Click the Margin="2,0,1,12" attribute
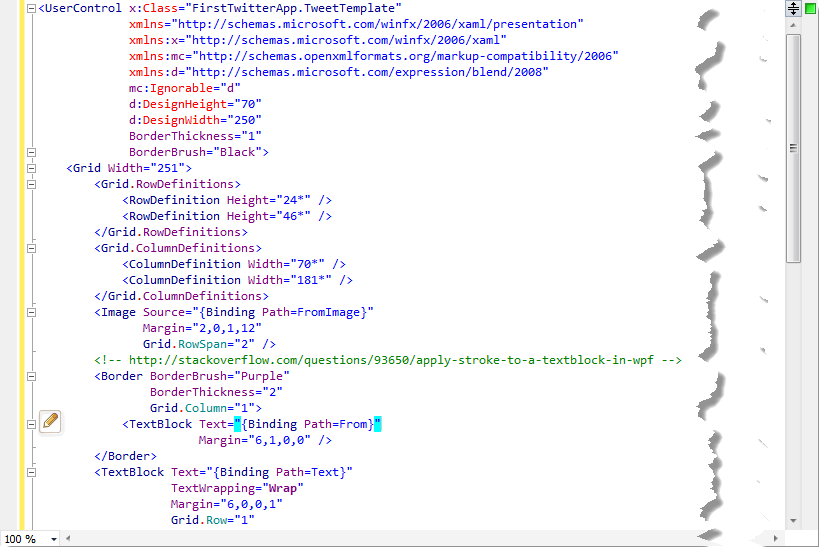This screenshot has height=547, width=819. click(x=202, y=328)
